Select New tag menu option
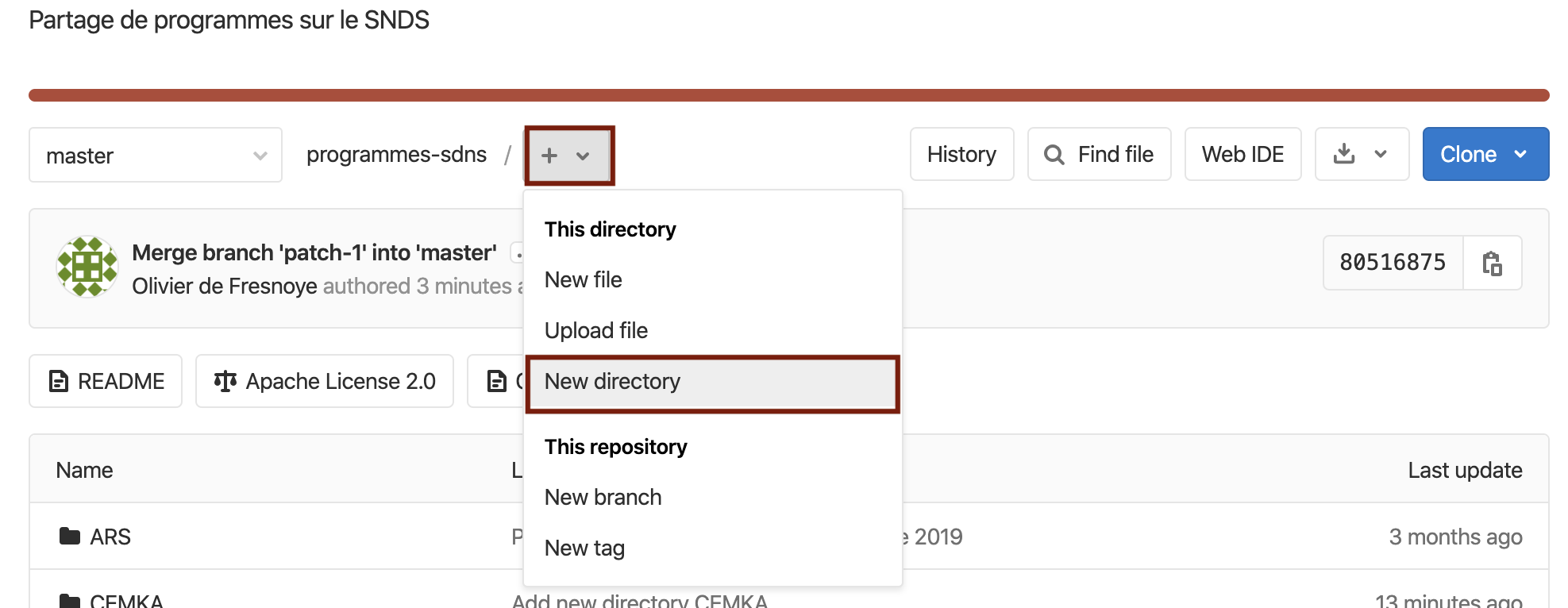 [584, 548]
